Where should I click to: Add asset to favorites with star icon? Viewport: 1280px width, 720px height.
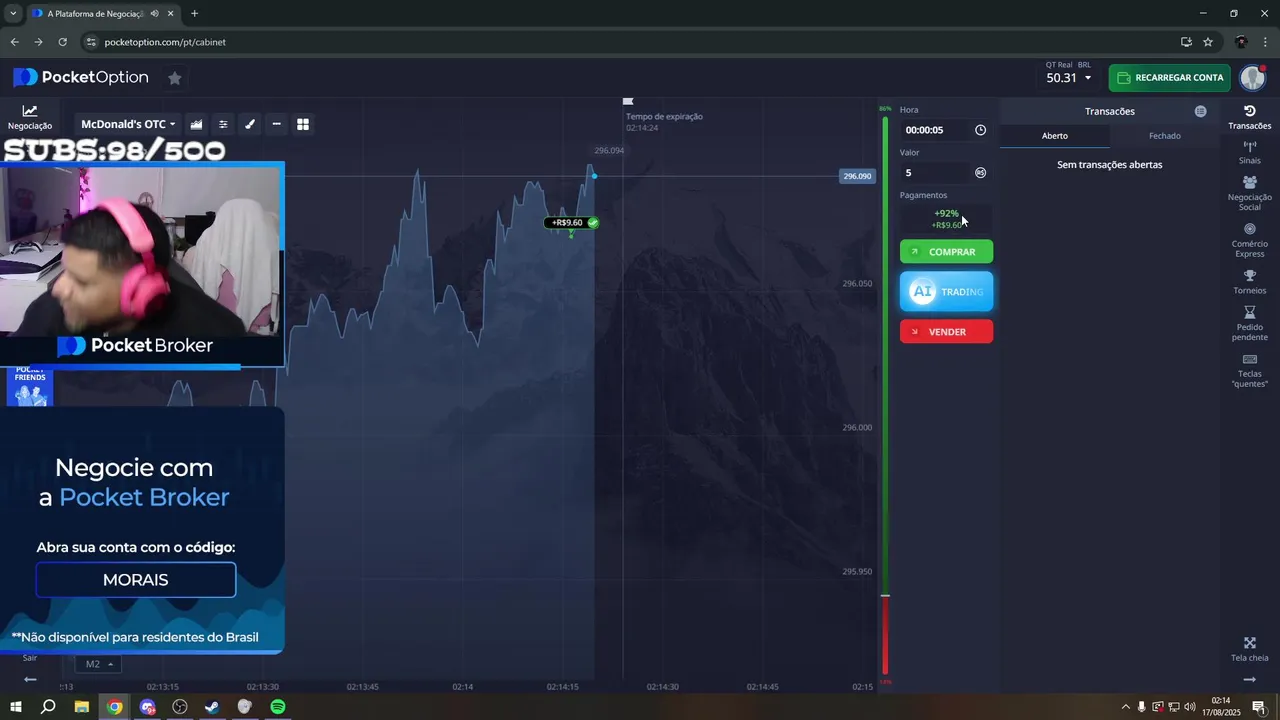[x=174, y=78]
